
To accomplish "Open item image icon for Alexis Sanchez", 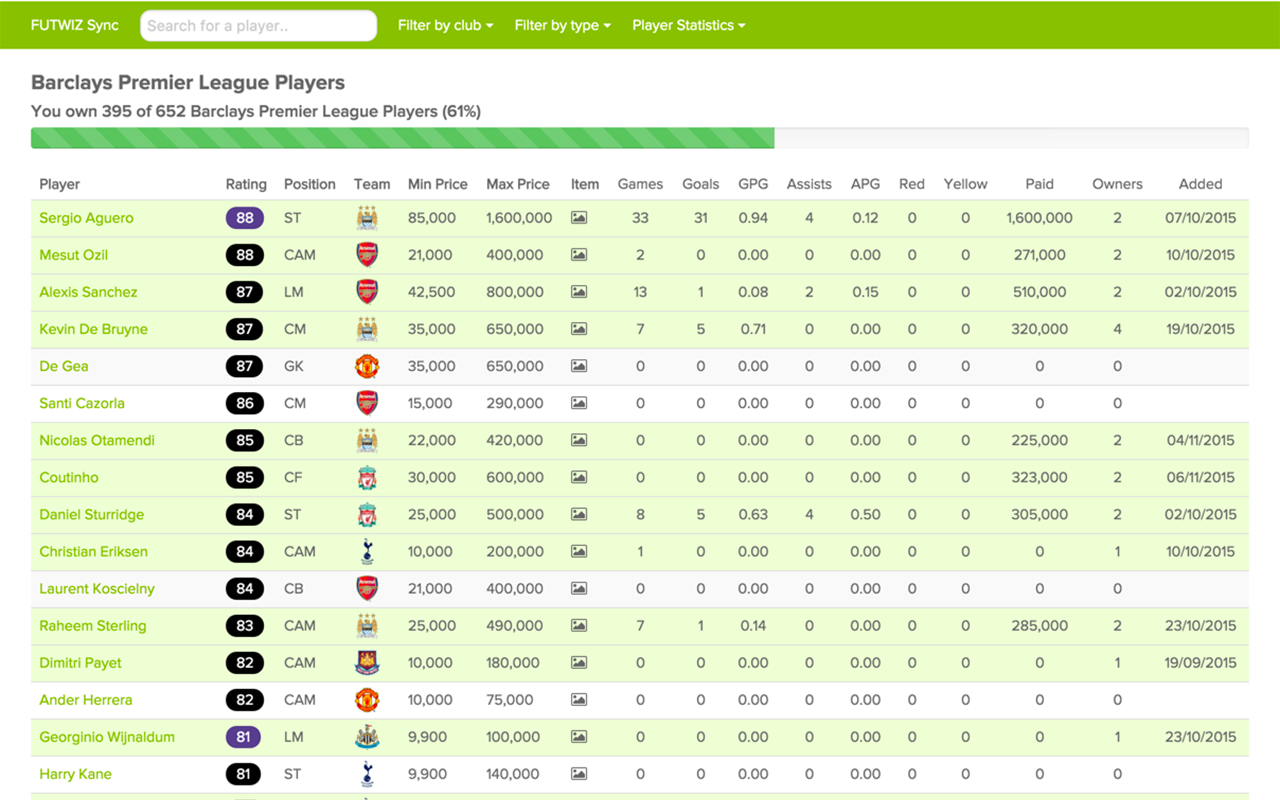I will 579,292.
